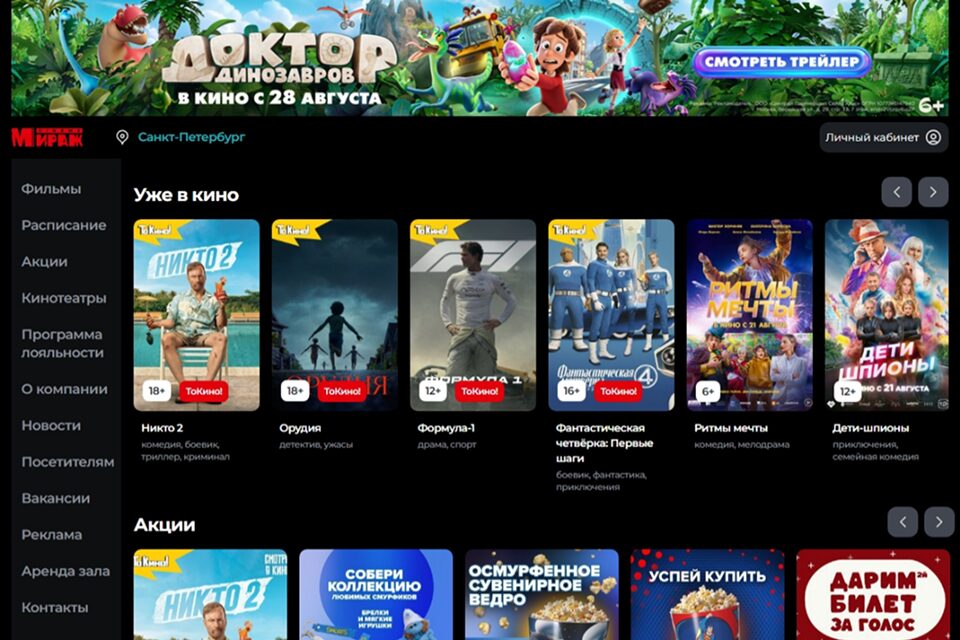Open the Расписание menu item

(x=64, y=225)
